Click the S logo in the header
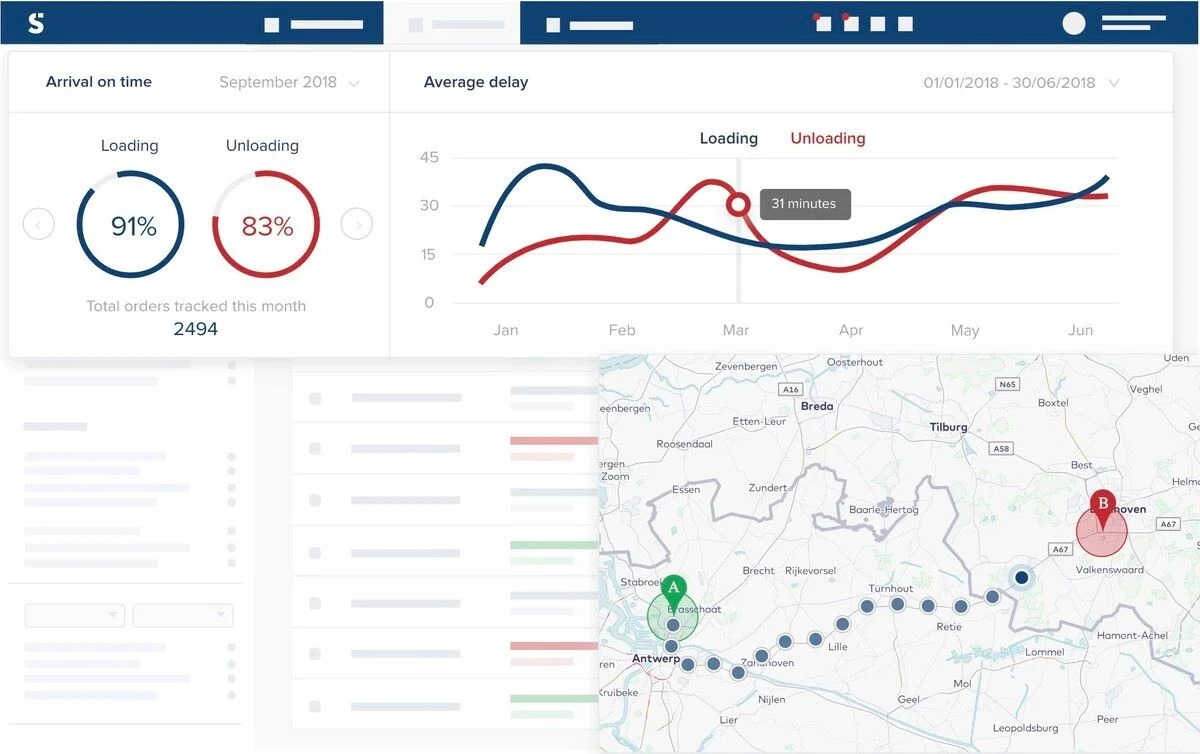The width and height of the screenshot is (1200, 754). (36, 23)
